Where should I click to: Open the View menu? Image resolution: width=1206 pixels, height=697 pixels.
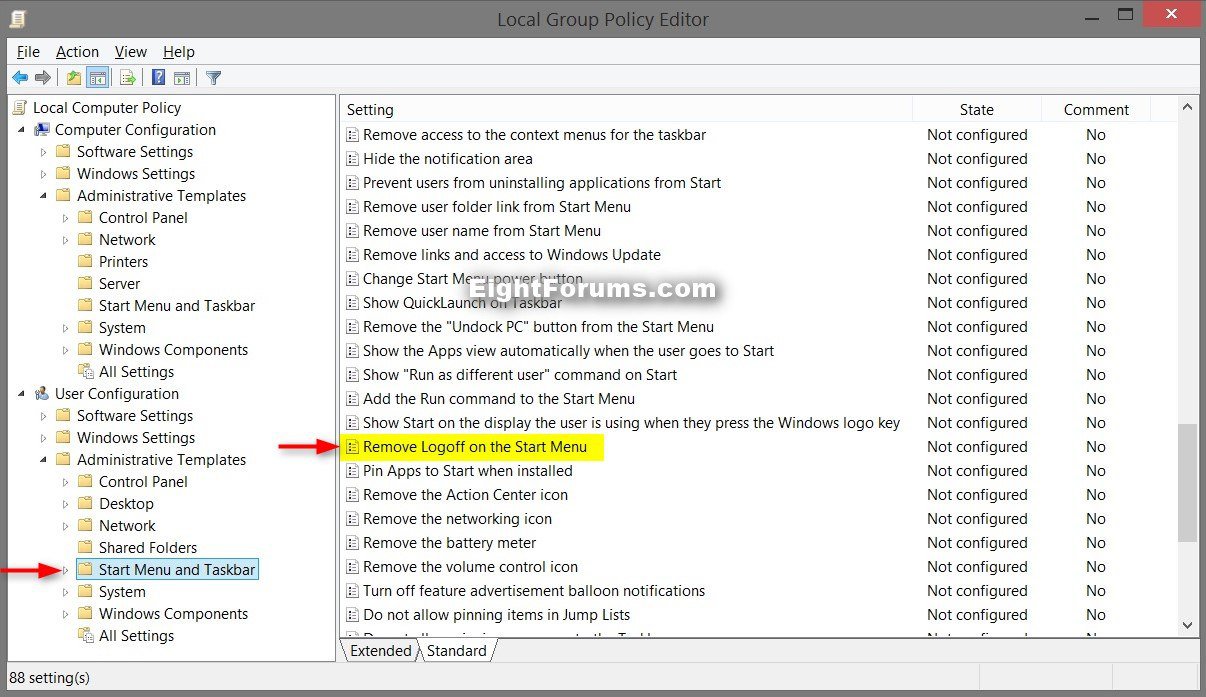[x=130, y=51]
